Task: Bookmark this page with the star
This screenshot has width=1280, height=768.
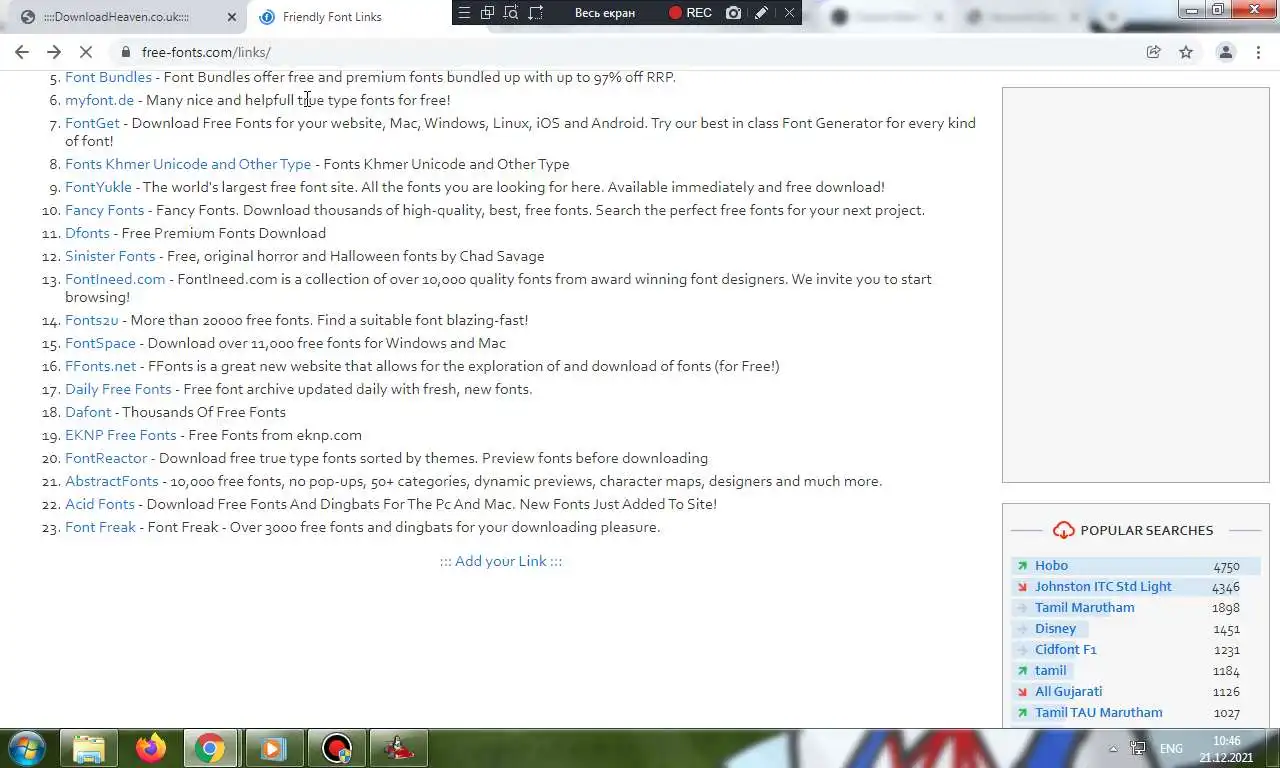Action: pos(1186,52)
